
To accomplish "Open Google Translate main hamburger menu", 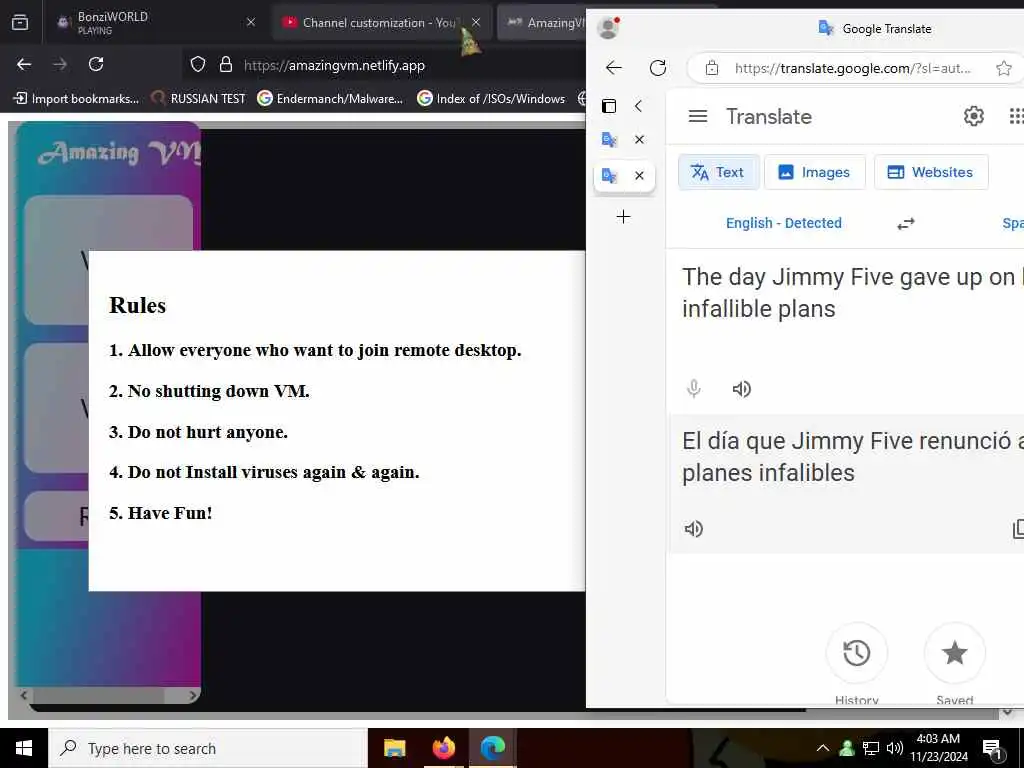I will pos(698,116).
